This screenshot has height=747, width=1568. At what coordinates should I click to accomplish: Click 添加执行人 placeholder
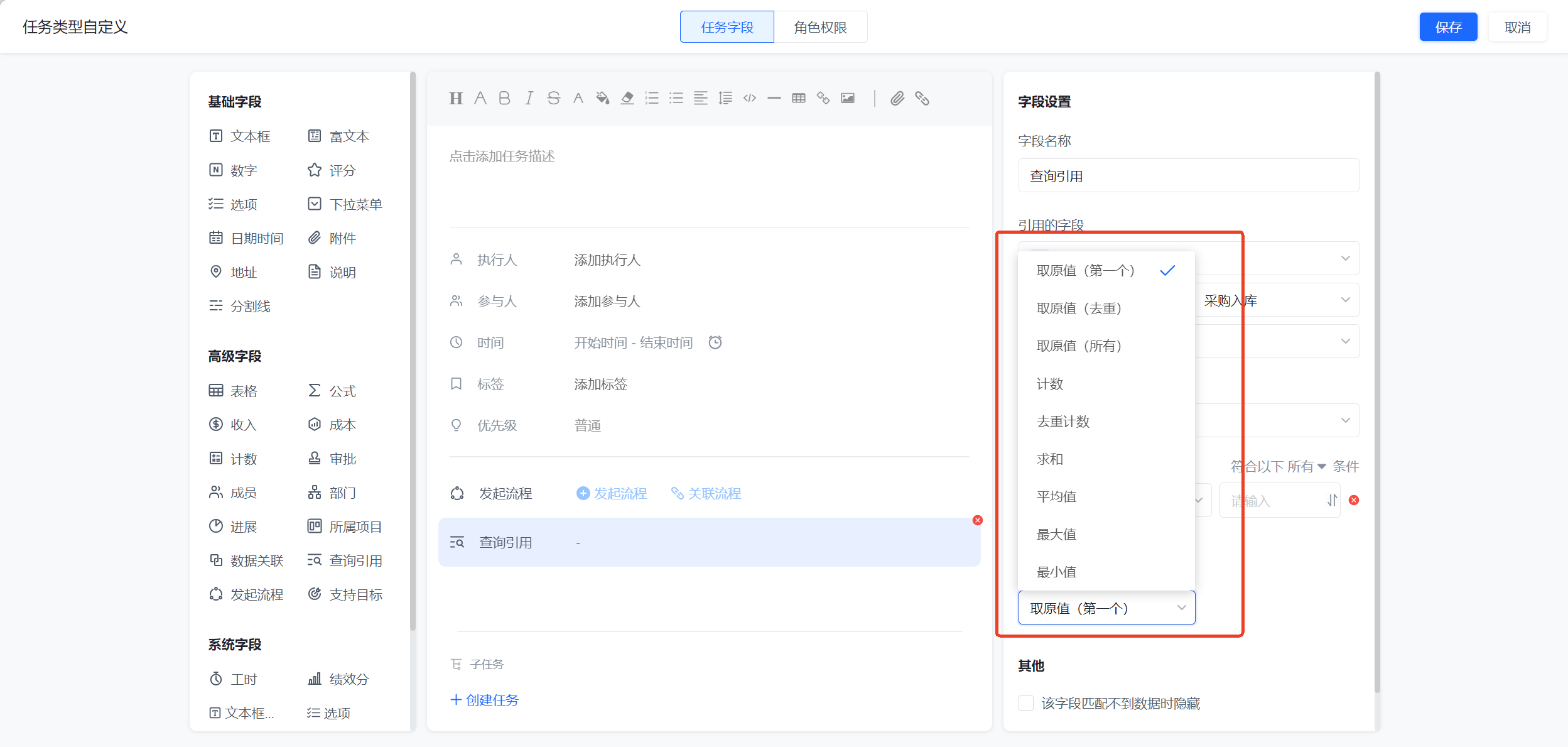click(x=607, y=260)
